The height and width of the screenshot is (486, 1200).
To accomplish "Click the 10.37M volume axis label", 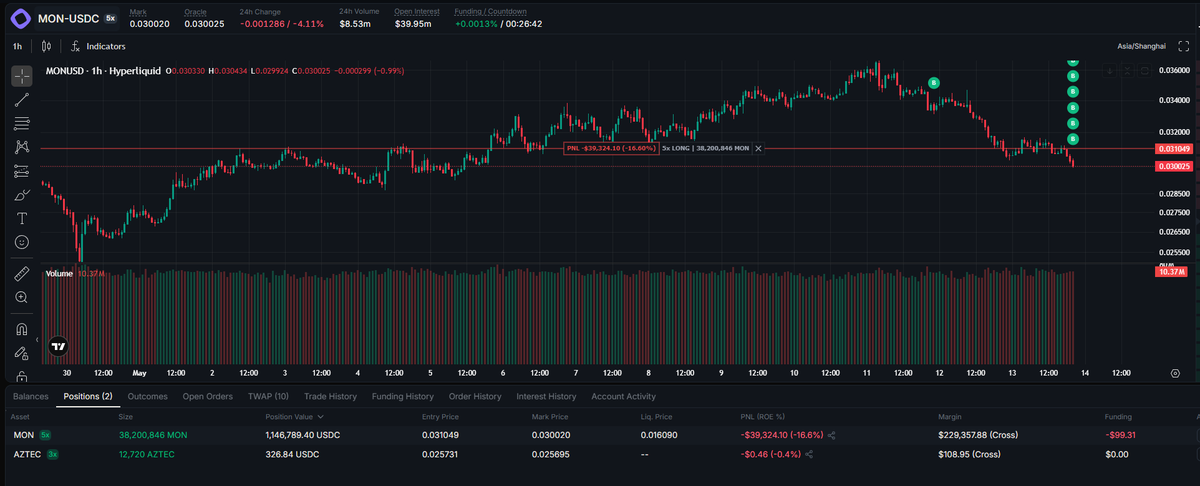I will click(x=1172, y=272).
